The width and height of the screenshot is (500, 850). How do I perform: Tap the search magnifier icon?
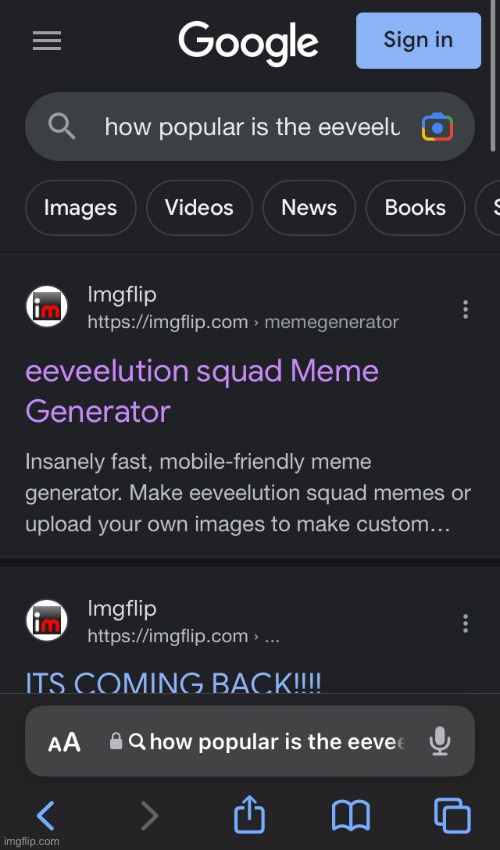61,127
